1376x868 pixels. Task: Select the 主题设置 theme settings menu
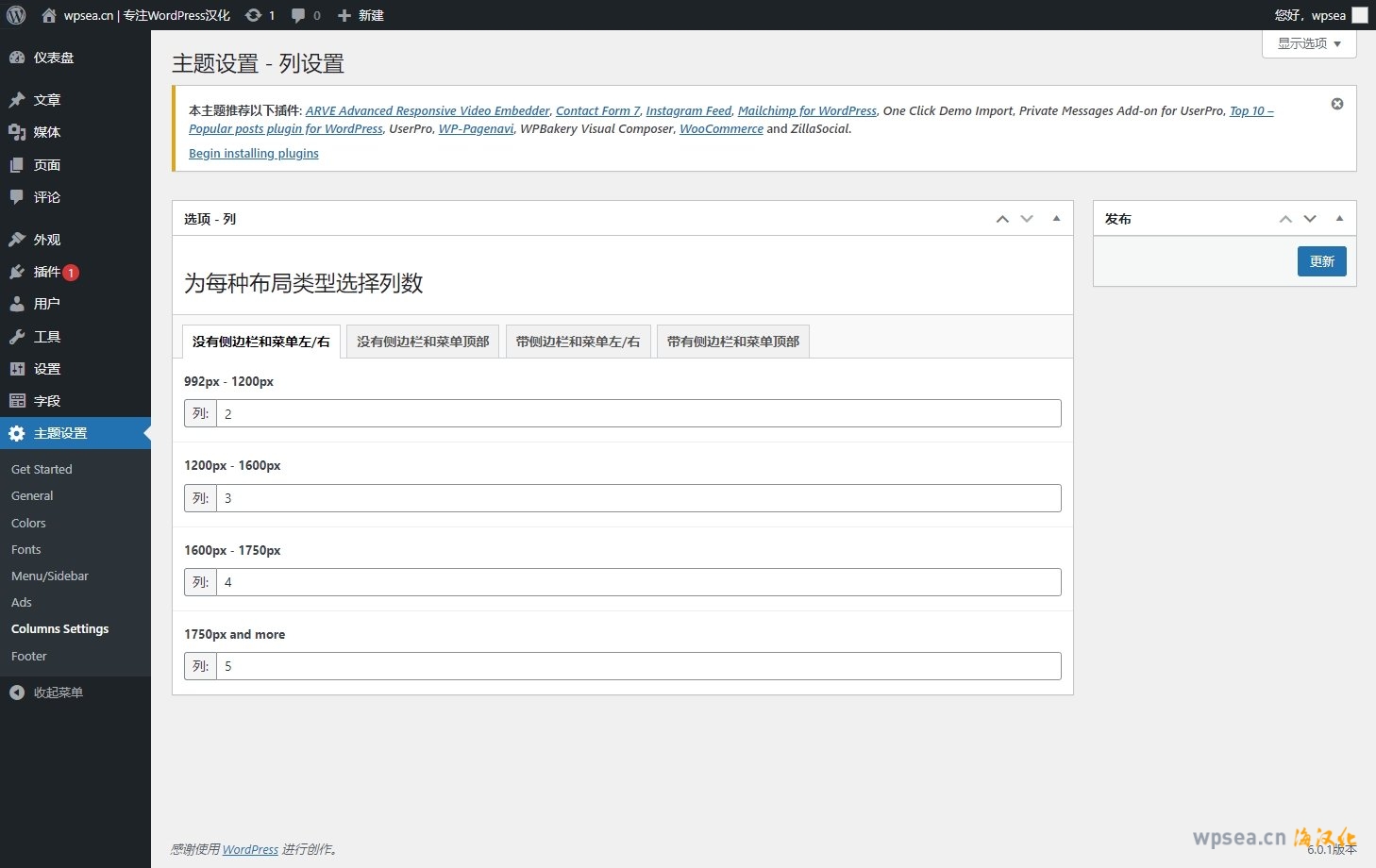[x=76, y=433]
